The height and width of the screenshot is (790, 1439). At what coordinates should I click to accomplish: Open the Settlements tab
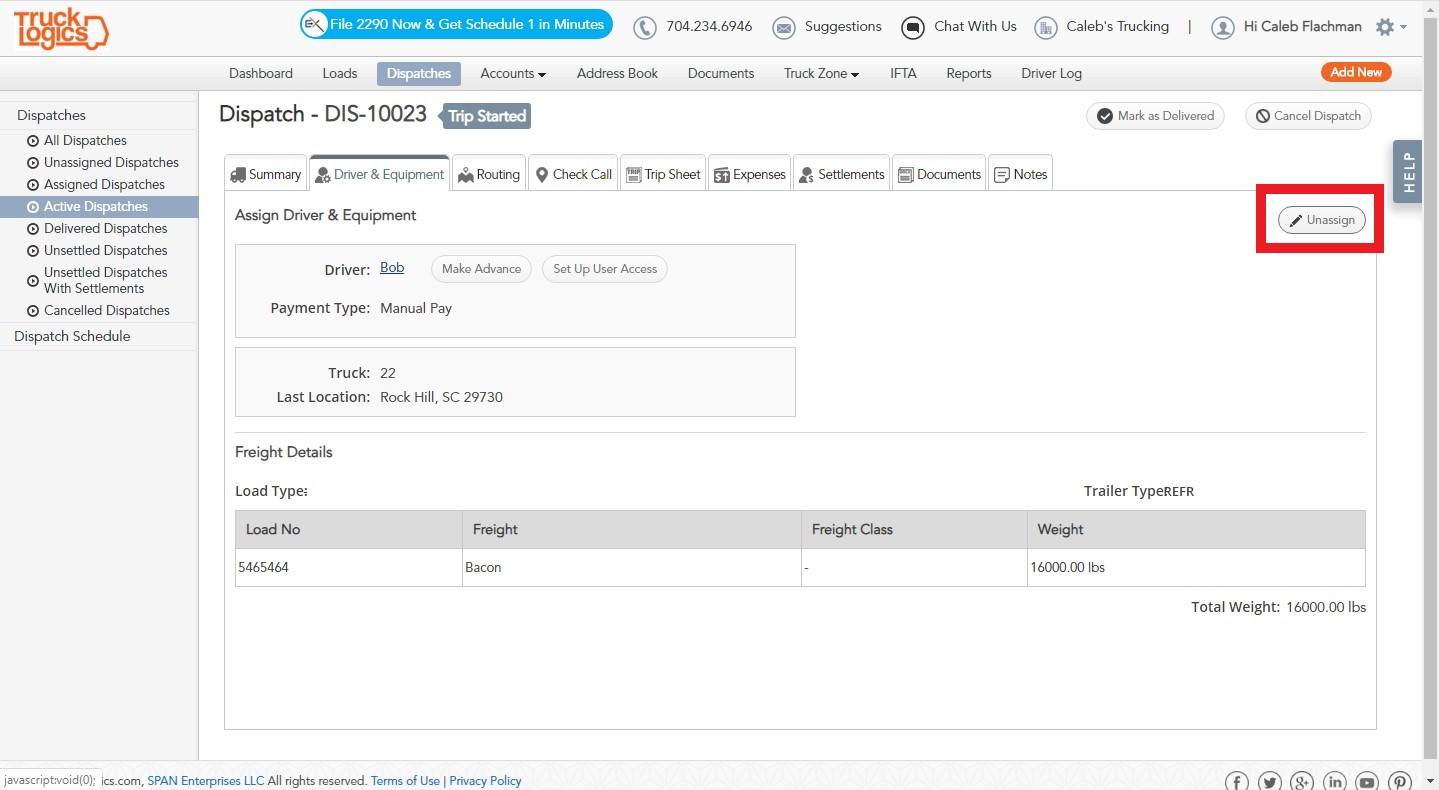(841, 173)
